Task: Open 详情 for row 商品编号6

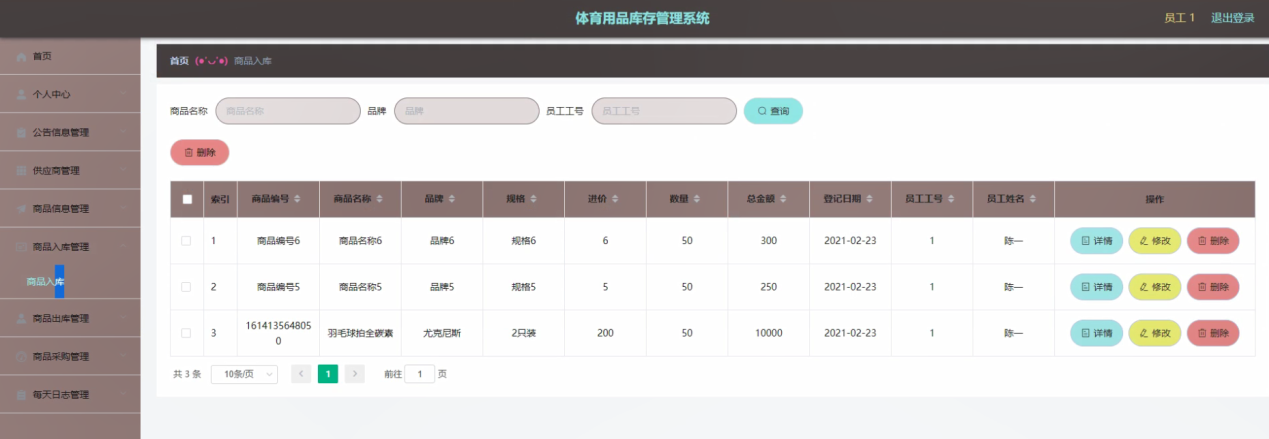Action: pyautogui.click(x=1096, y=241)
